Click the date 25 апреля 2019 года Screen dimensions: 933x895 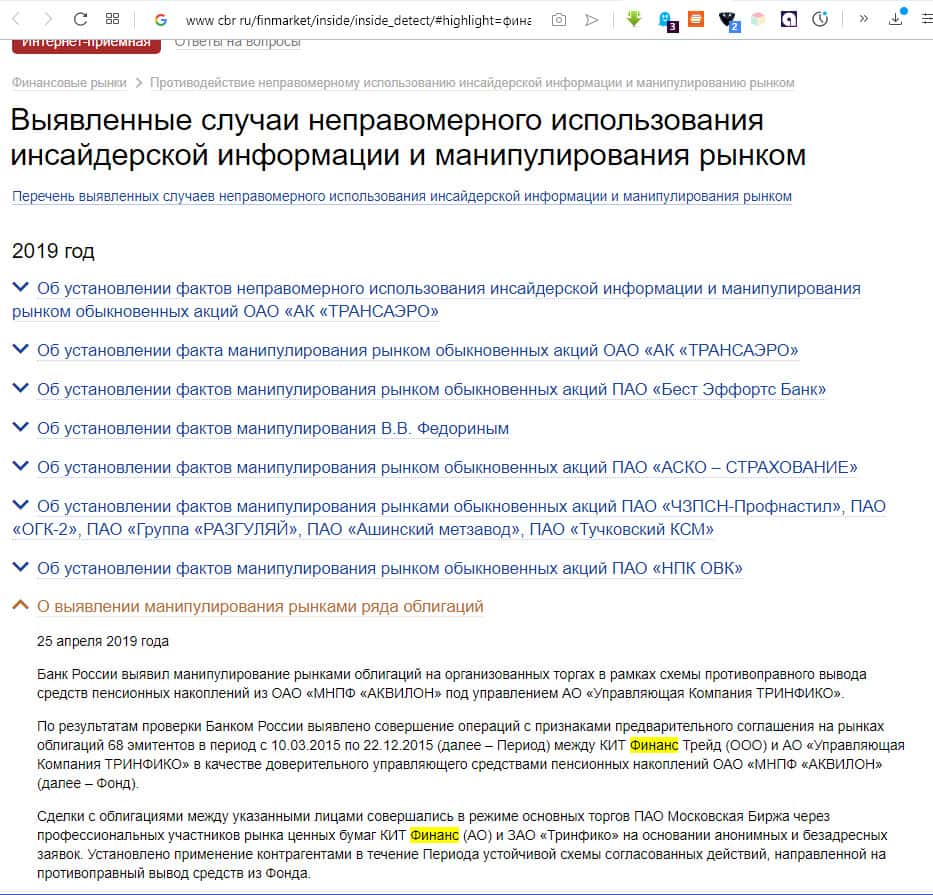click(x=103, y=641)
